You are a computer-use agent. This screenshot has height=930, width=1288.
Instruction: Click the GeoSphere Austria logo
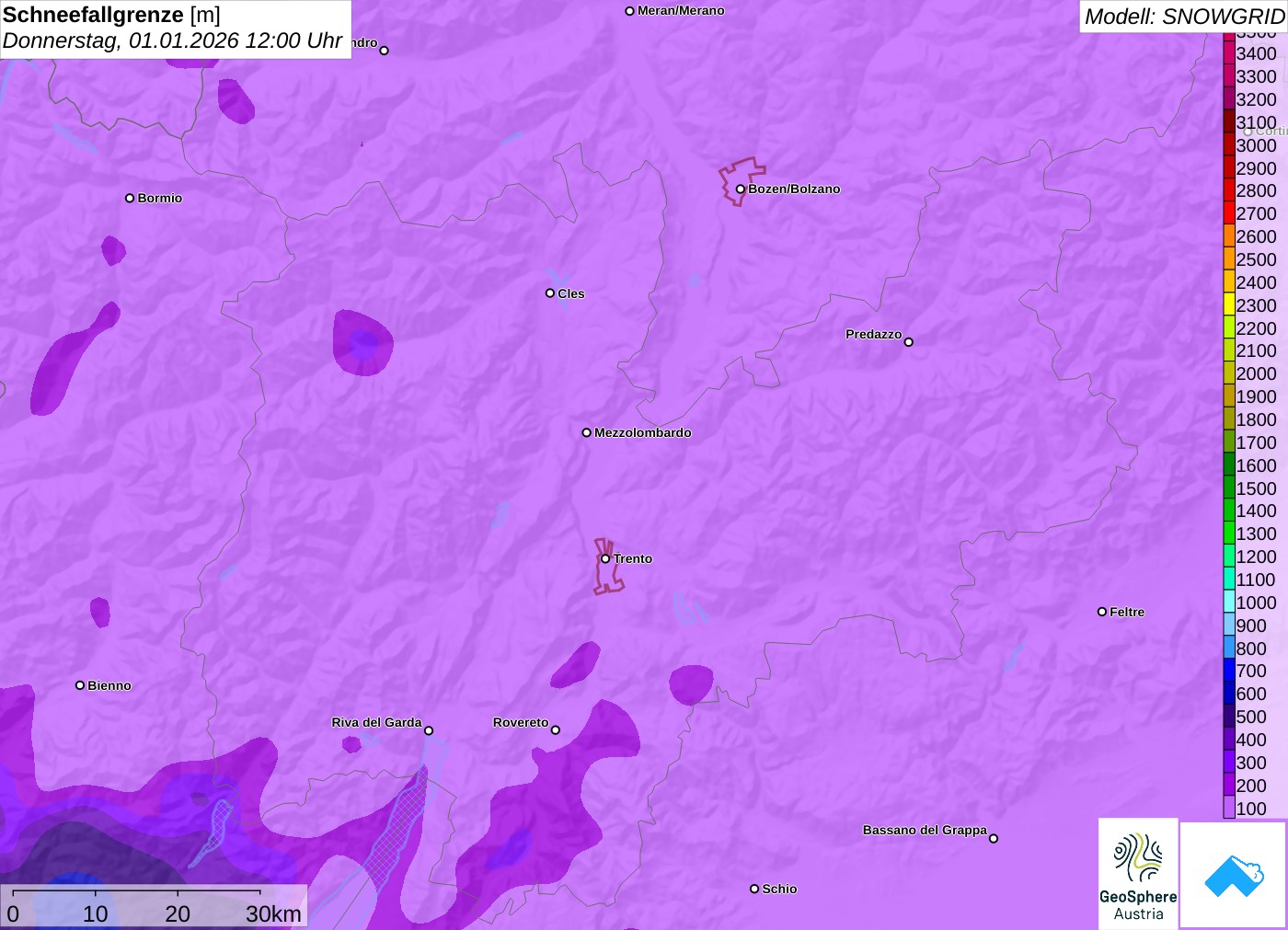1138,872
